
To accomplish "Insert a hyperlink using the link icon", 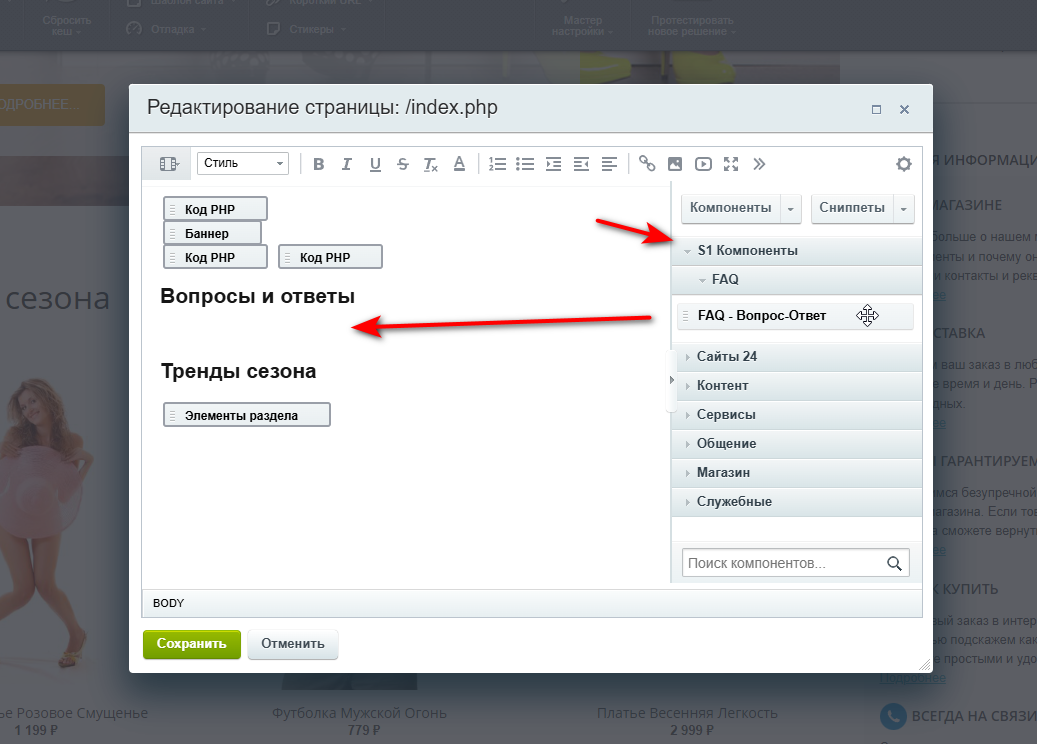I will [x=647, y=164].
